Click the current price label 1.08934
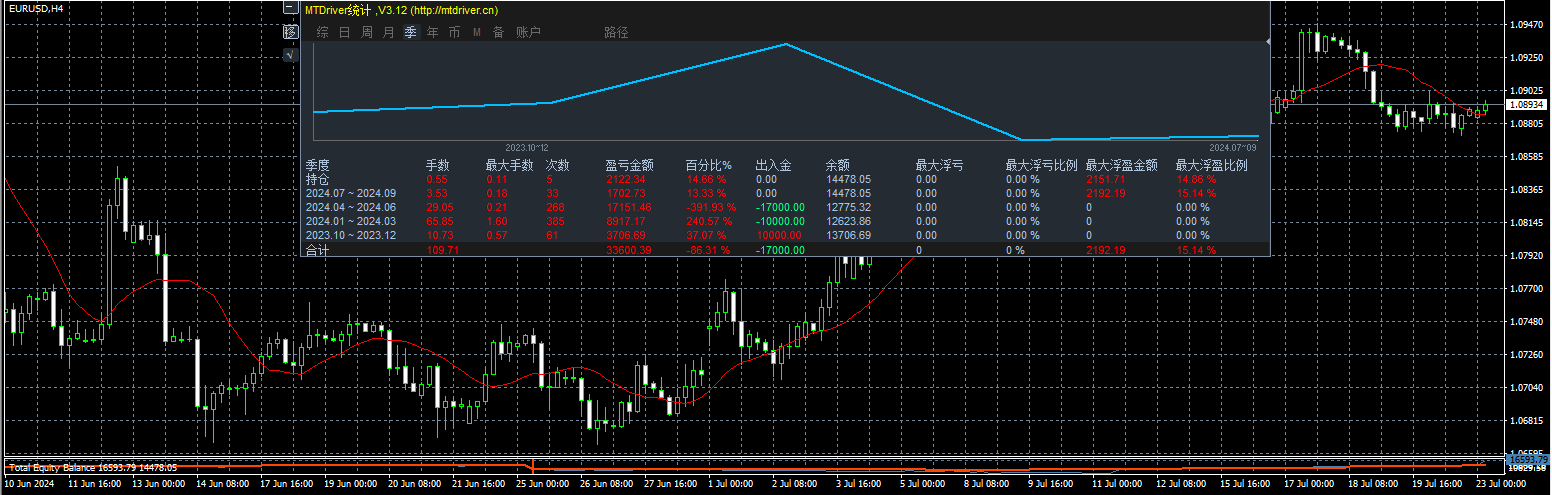The height and width of the screenshot is (495, 1552). coord(1526,104)
